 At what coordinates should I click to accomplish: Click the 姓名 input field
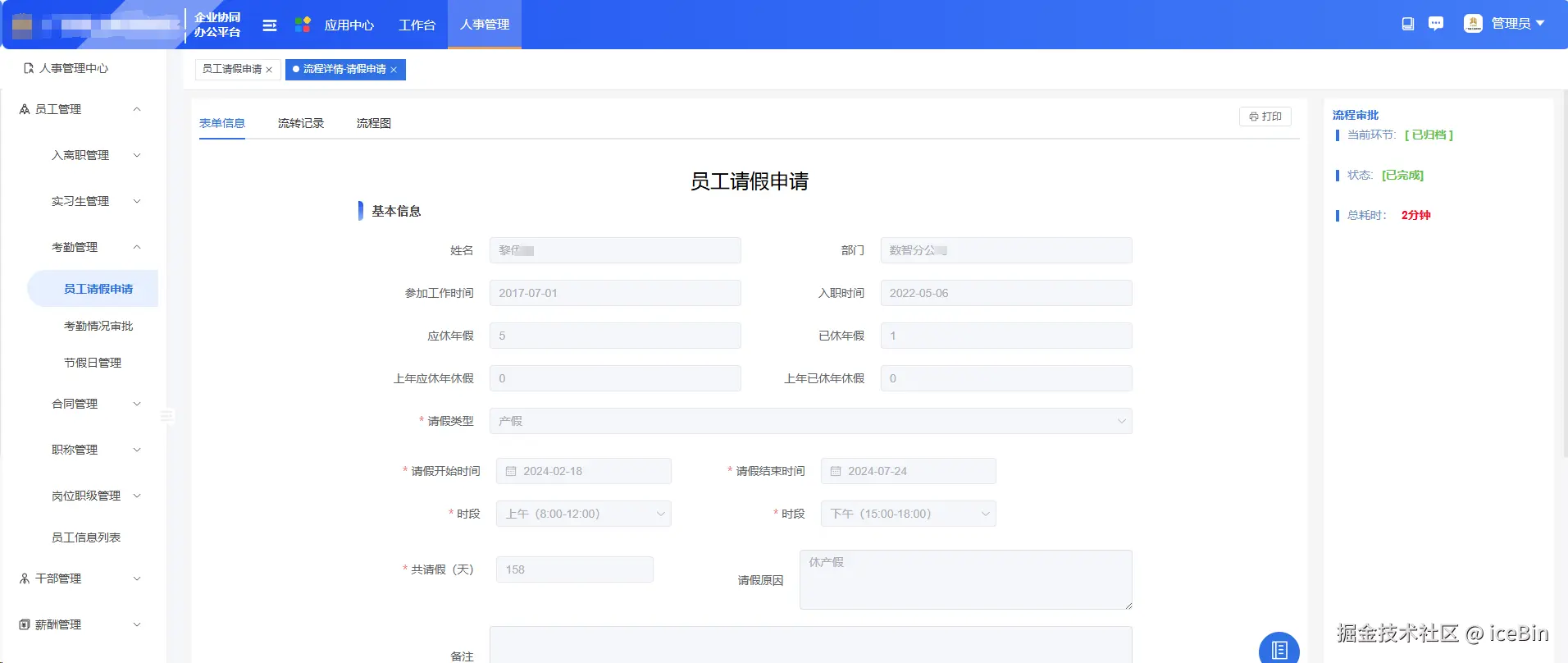tap(615, 250)
